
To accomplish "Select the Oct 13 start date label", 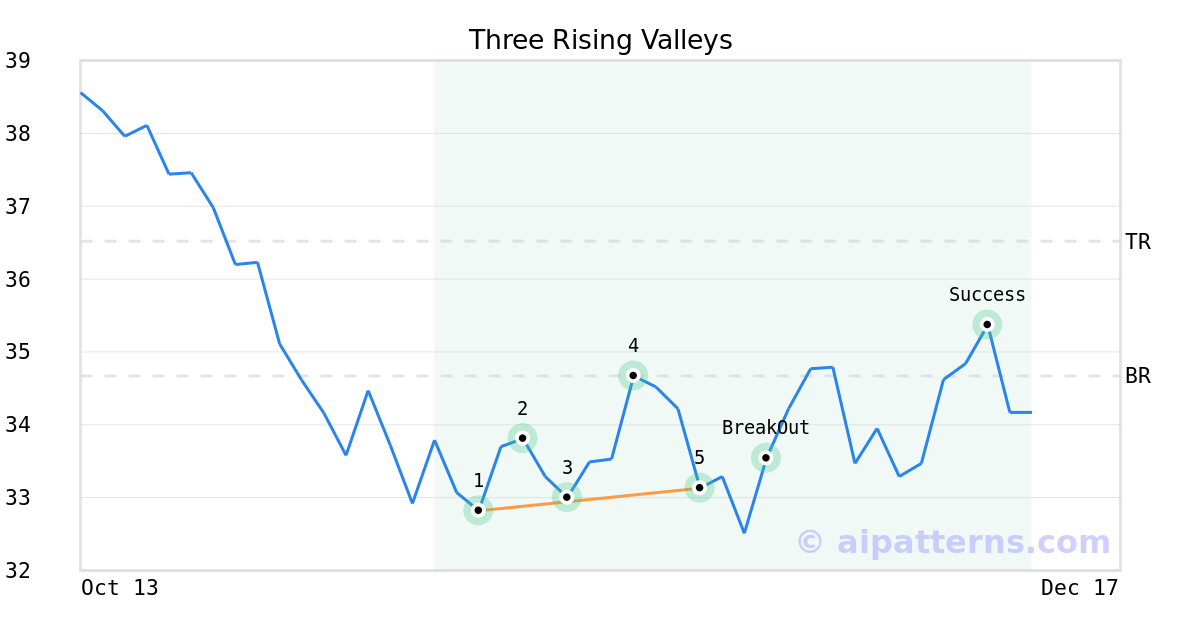I will [120, 588].
